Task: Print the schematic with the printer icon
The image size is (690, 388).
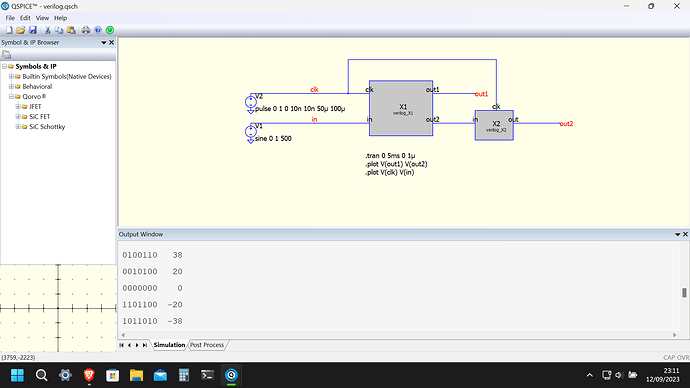Action: click(x=86, y=30)
